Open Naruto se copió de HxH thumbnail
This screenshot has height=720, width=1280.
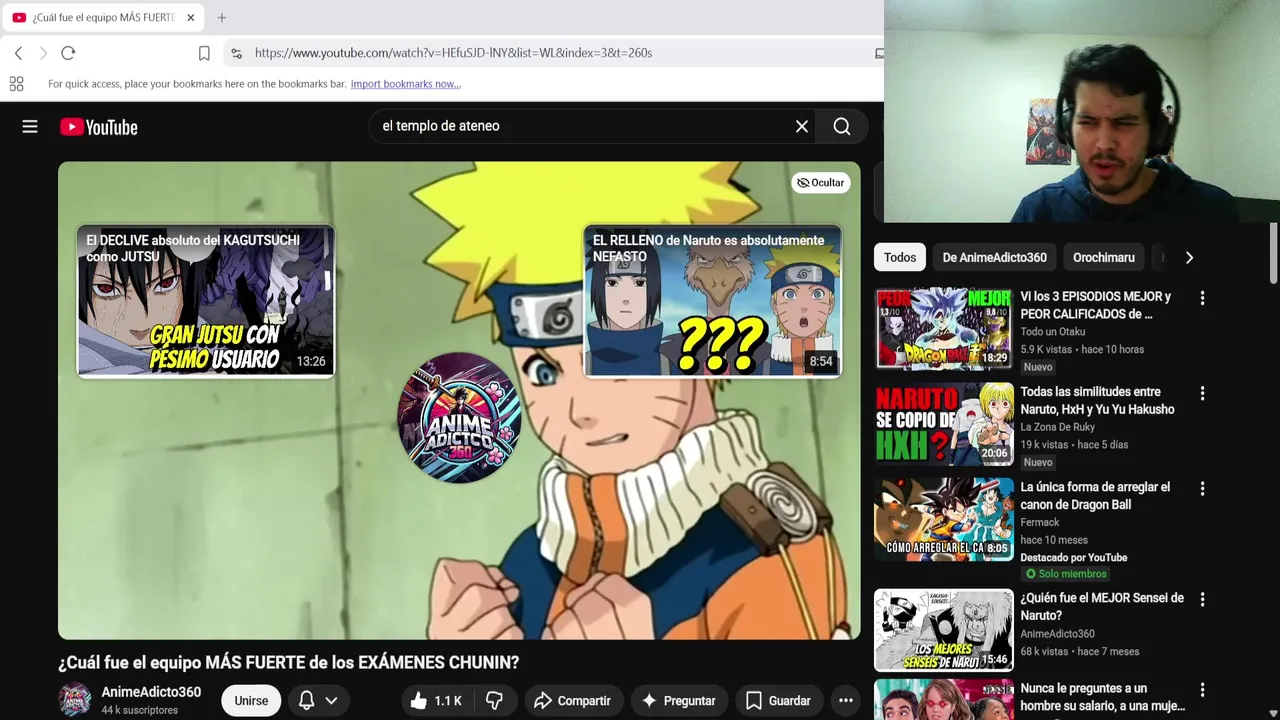tap(944, 424)
